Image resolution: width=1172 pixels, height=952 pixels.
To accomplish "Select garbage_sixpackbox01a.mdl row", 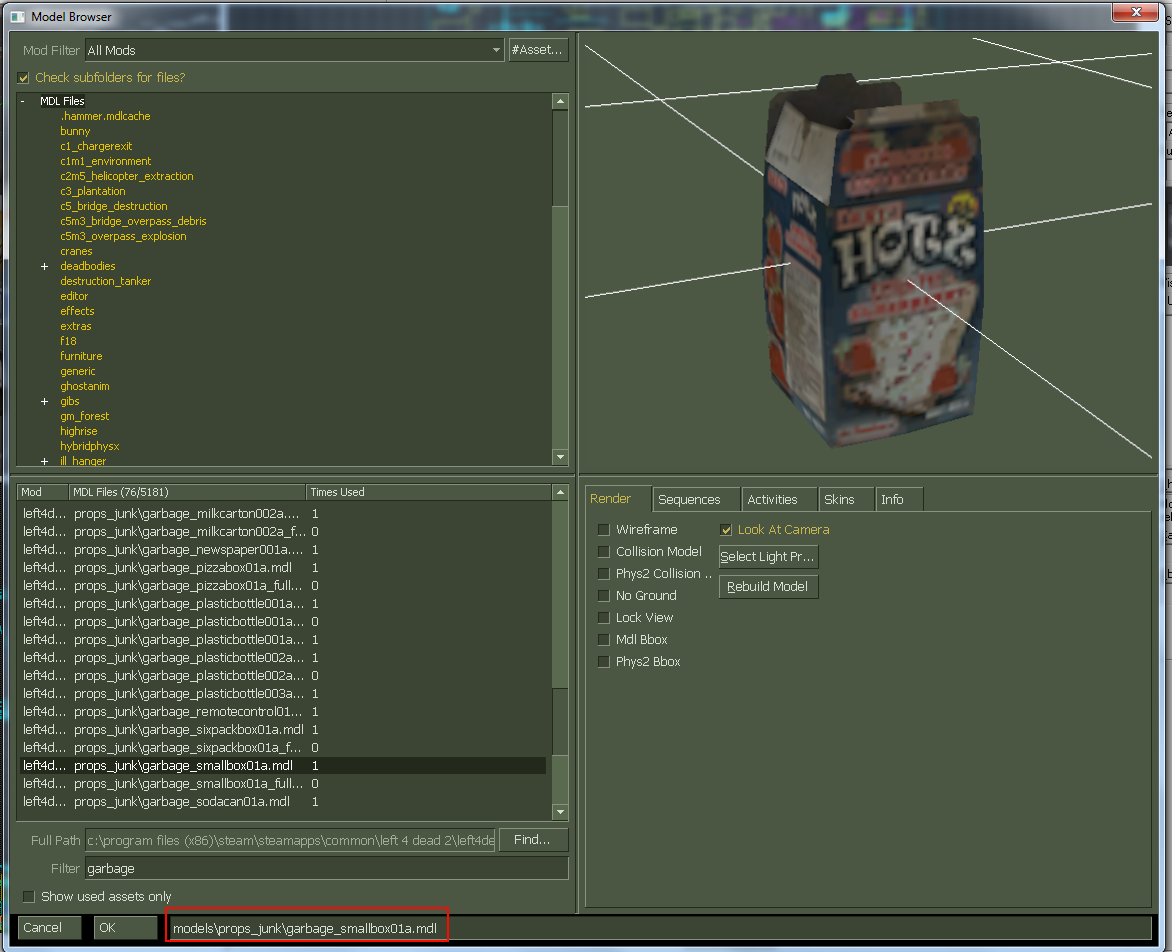I will coord(283,730).
